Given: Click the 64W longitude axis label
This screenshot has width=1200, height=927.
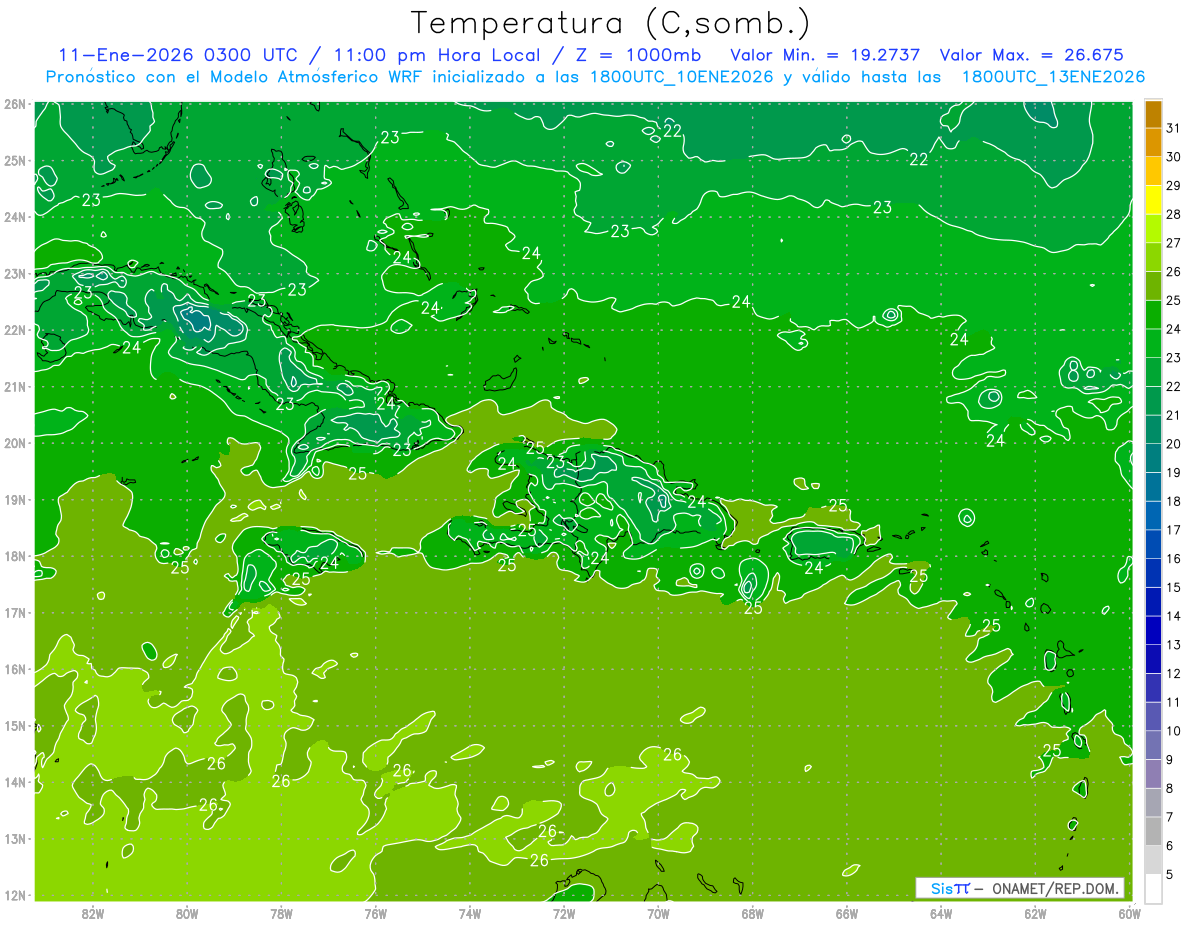Looking at the screenshot, I should (x=941, y=912).
